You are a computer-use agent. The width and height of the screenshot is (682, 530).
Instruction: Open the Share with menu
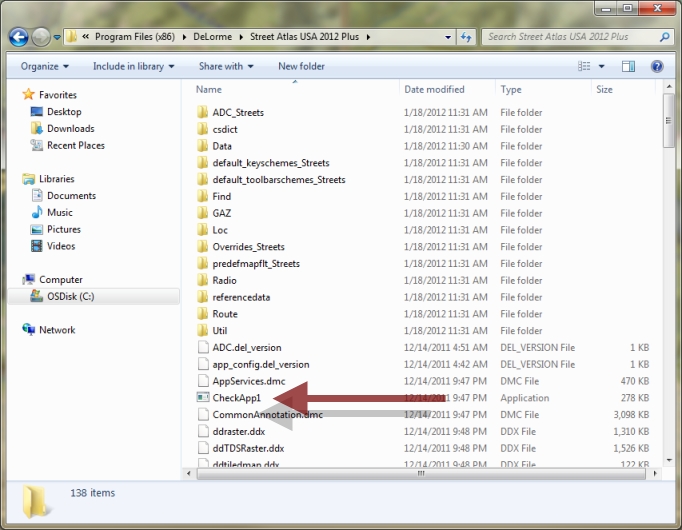226,67
